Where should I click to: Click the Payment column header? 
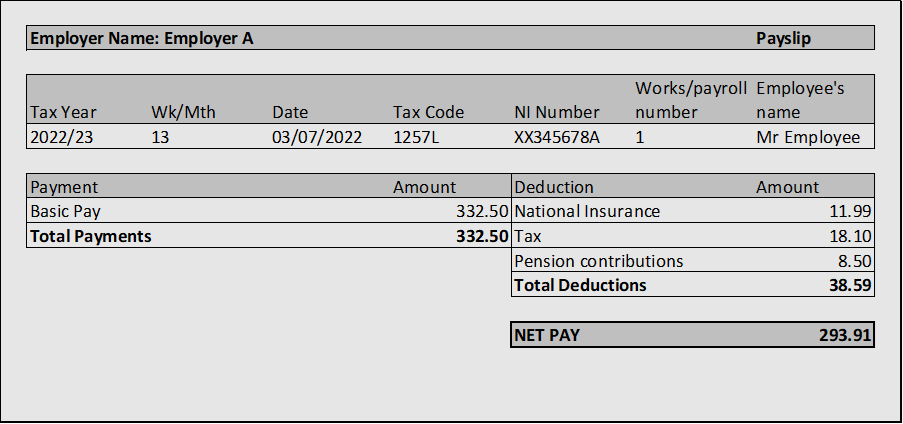(64, 187)
